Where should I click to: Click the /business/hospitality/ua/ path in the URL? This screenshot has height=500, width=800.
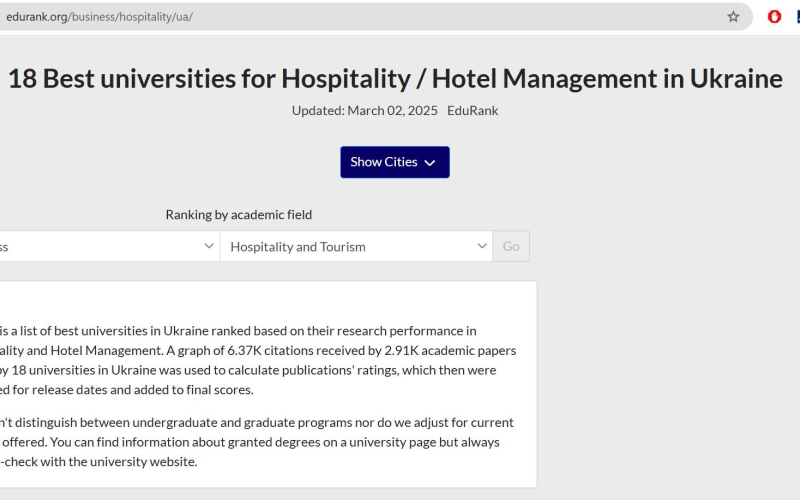(x=131, y=17)
